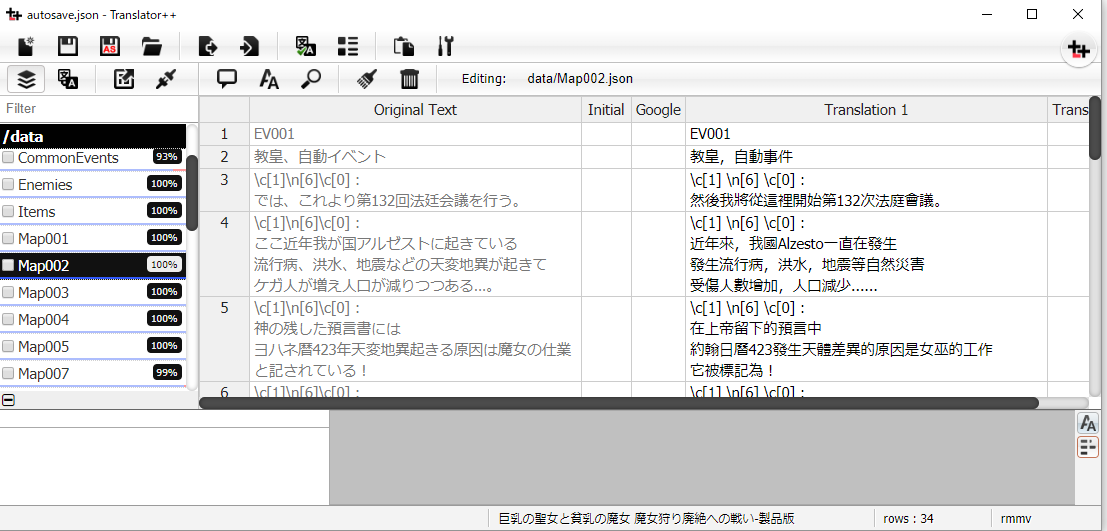Click the Translator++ logo button at top right
The width and height of the screenshot is (1107, 531).
1078,49
